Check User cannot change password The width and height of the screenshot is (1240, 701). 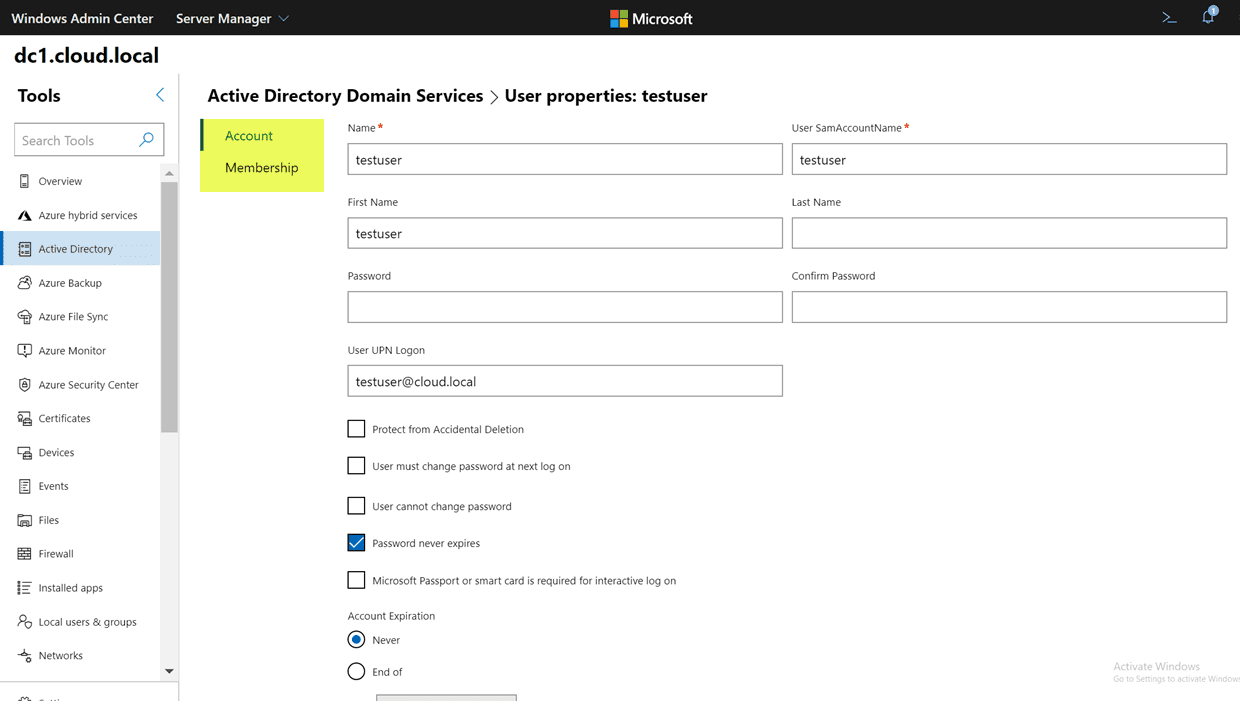click(x=356, y=506)
